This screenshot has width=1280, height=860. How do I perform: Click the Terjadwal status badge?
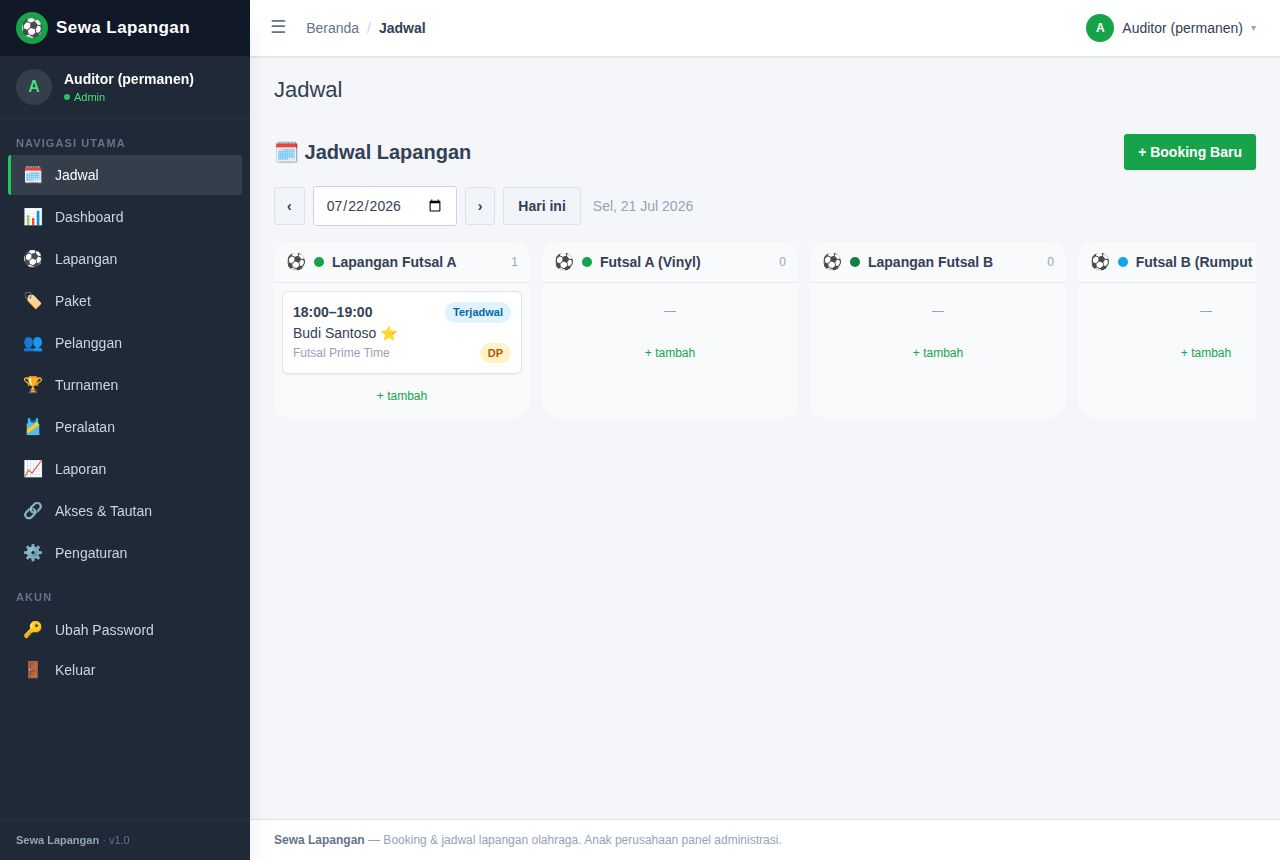478,312
